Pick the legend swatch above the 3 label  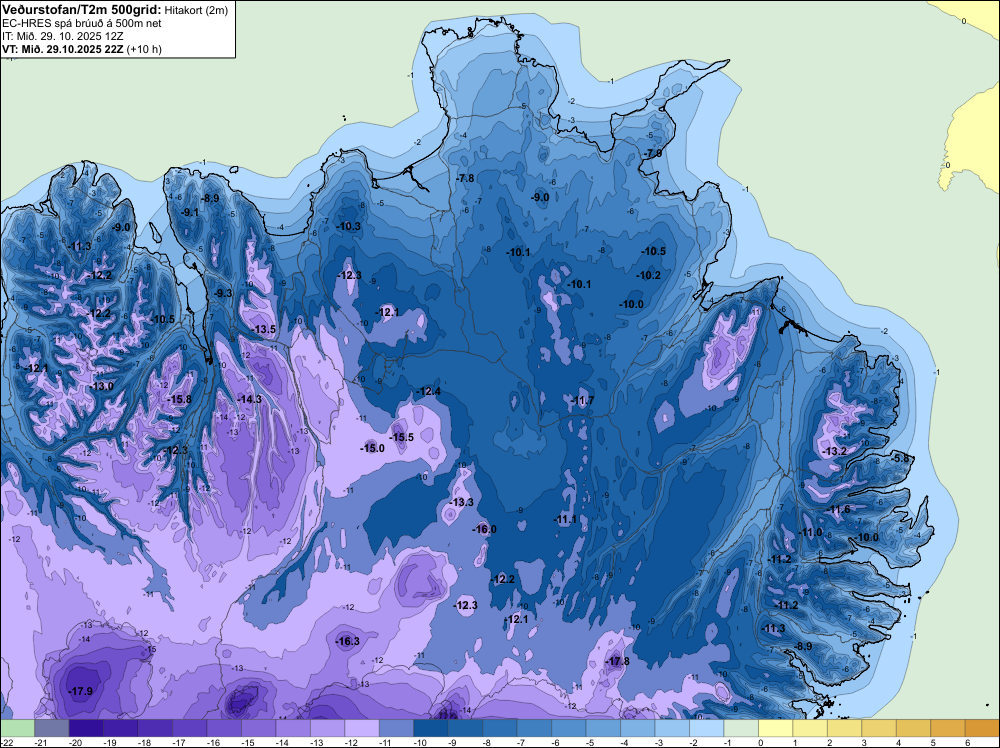pos(878,728)
